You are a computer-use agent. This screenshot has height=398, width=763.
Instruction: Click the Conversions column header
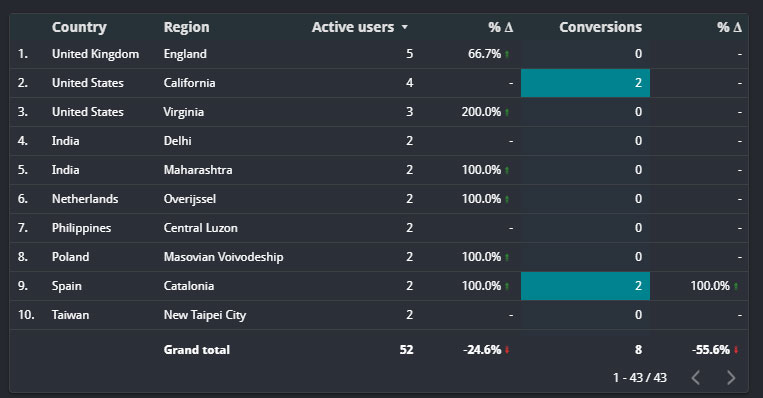point(600,27)
